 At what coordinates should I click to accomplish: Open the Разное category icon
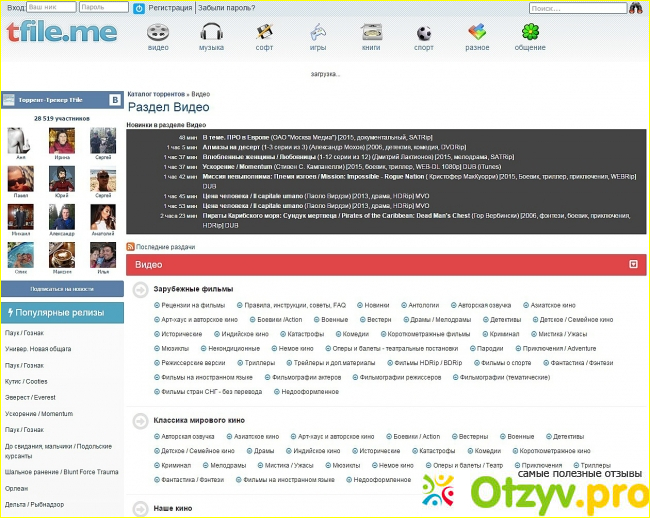(476, 32)
